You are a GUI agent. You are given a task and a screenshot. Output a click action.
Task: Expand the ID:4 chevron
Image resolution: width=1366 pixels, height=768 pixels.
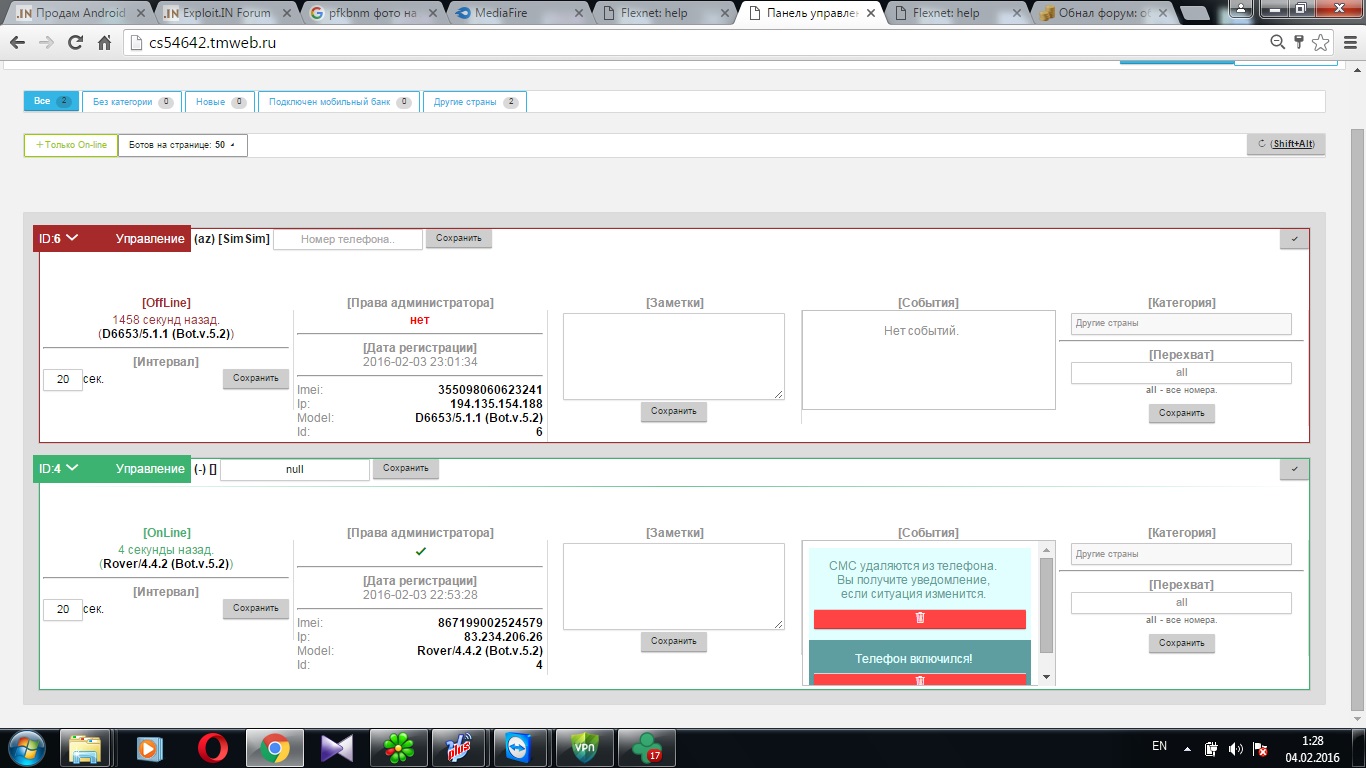coord(72,468)
